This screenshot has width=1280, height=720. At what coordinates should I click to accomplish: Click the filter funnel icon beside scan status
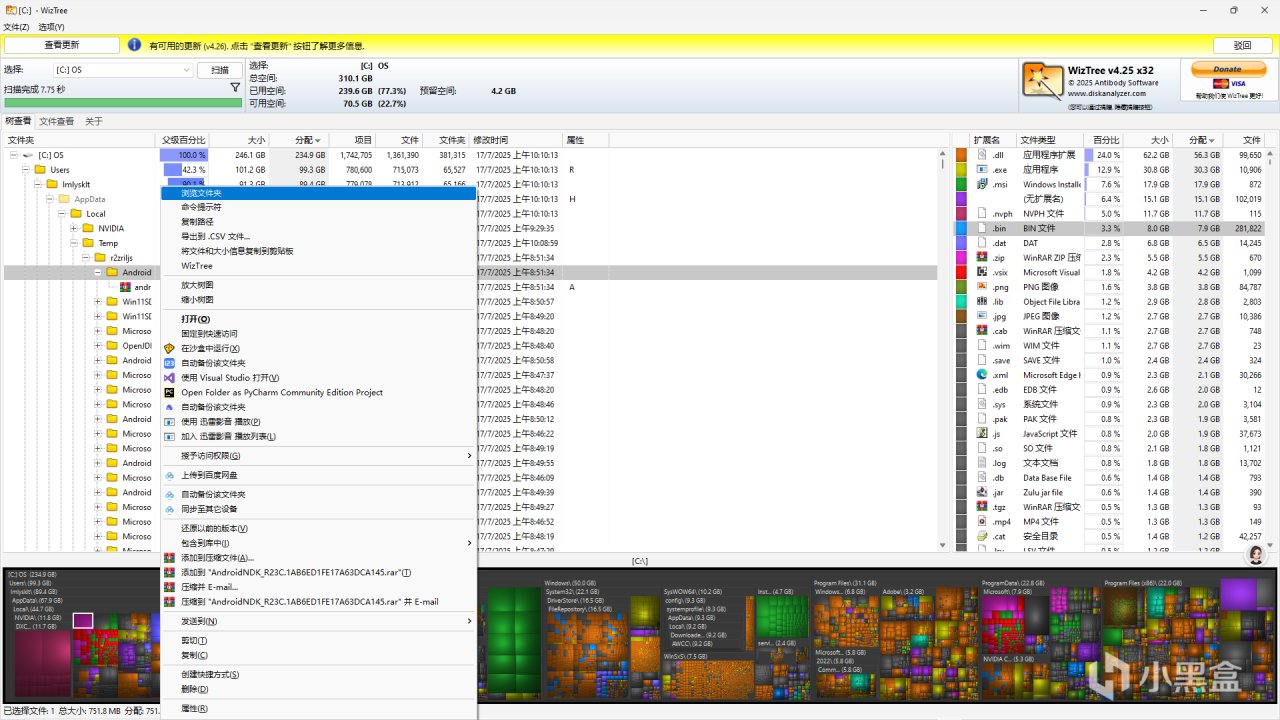tap(235, 88)
